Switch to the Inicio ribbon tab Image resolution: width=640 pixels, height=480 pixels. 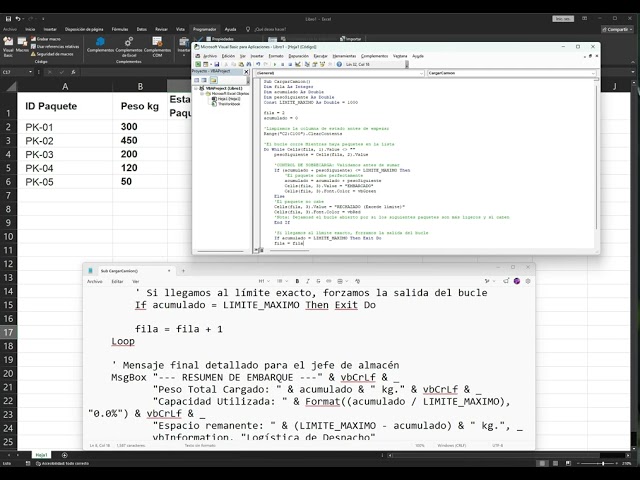point(30,29)
